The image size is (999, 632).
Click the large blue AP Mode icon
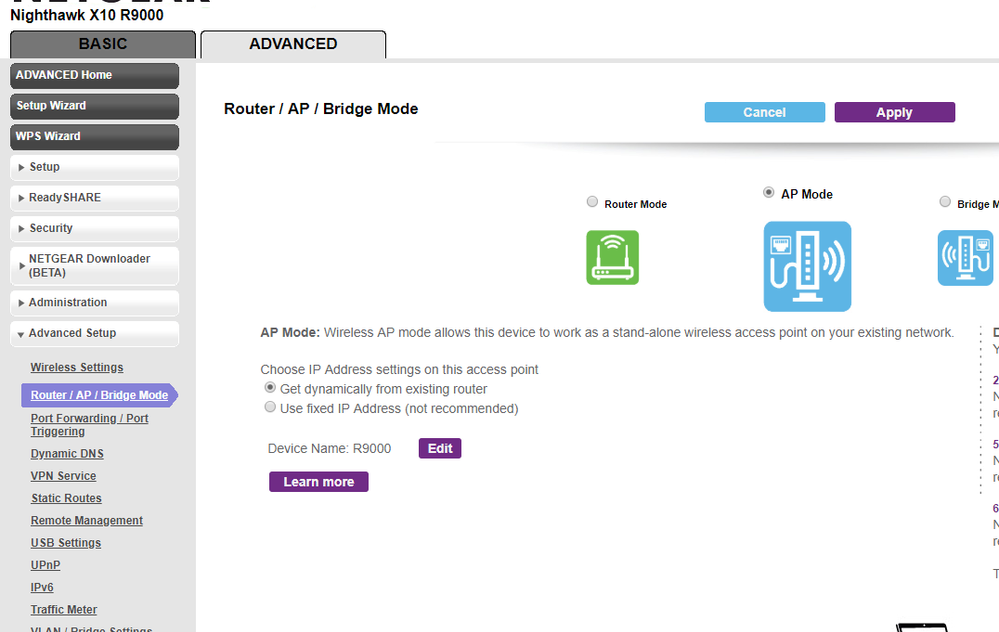pyautogui.click(x=807, y=266)
